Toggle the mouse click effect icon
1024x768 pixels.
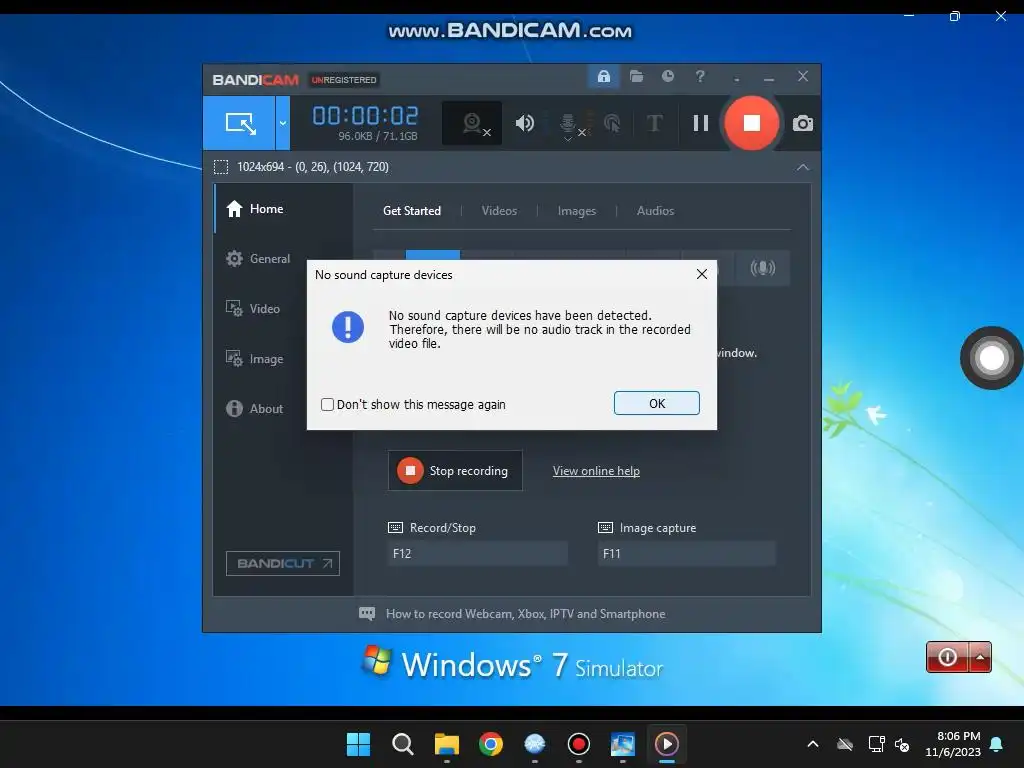tap(612, 123)
